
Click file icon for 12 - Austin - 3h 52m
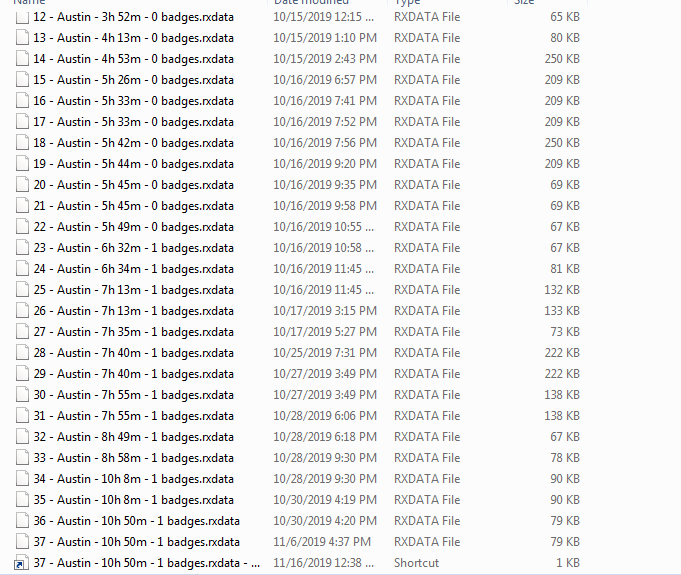point(22,17)
